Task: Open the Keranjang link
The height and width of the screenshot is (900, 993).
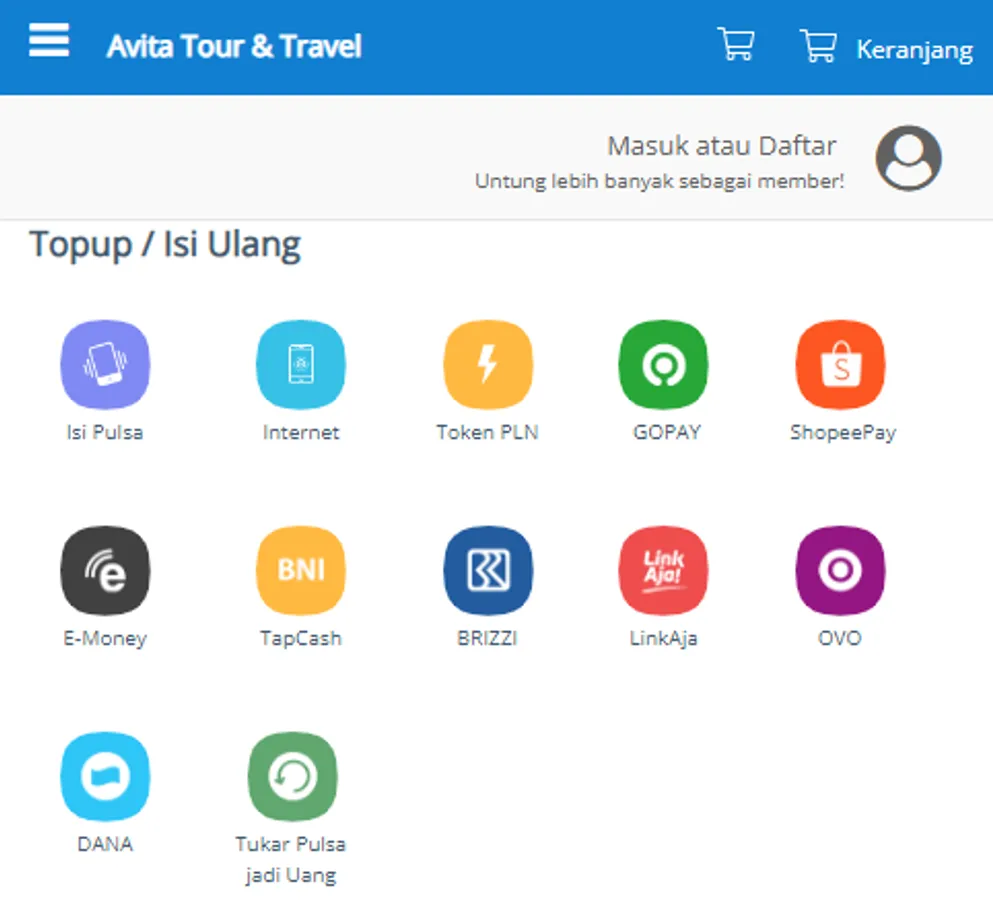Action: click(914, 50)
